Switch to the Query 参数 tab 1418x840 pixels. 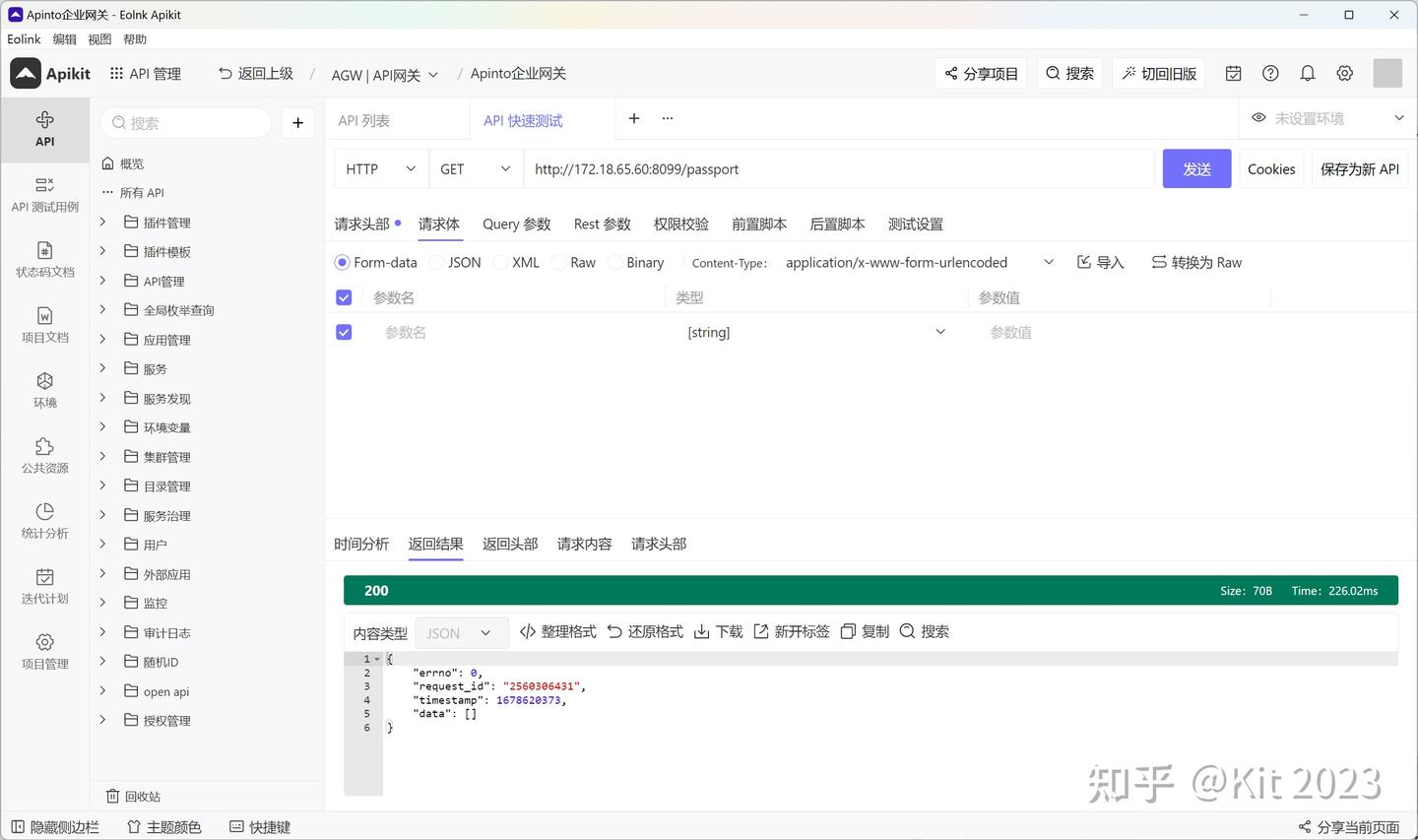coord(517,225)
